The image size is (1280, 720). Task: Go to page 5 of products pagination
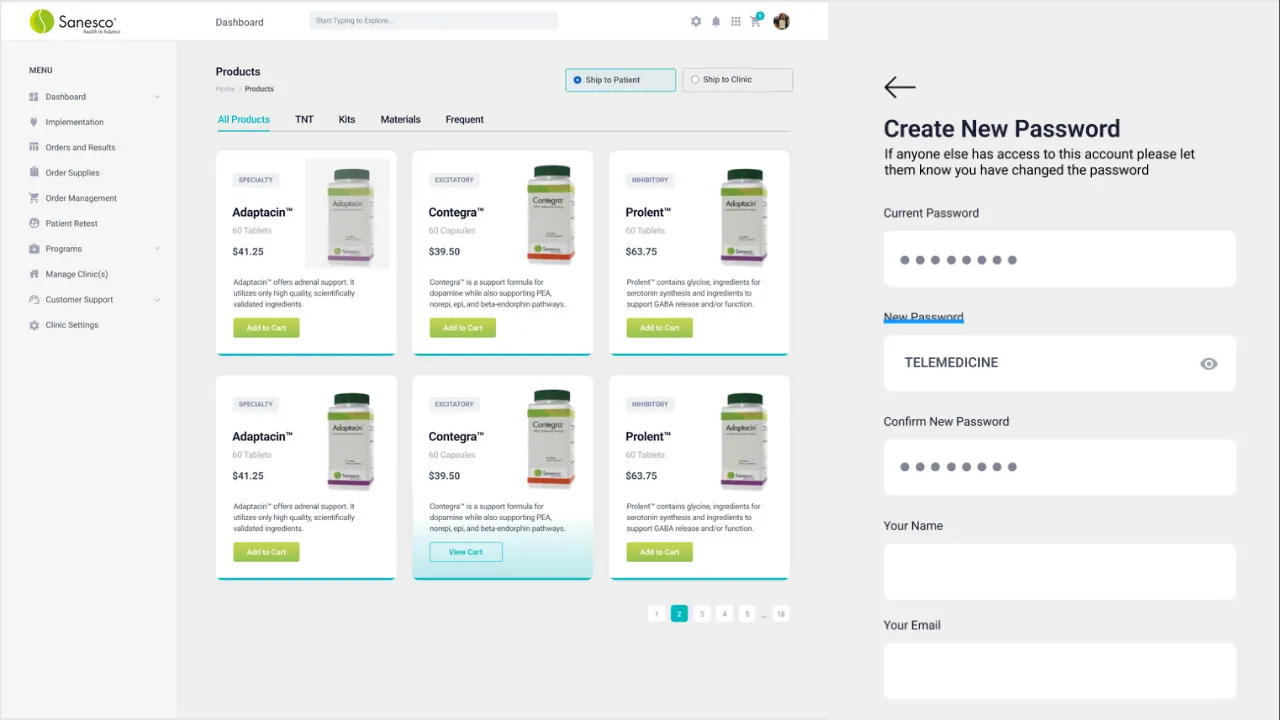tap(747, 613)
